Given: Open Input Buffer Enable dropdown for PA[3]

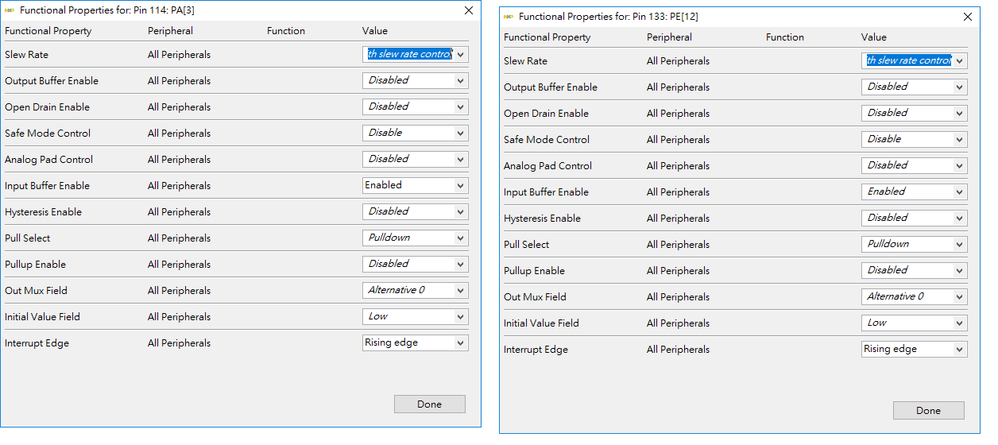Looking at the screenshot, I should point(460,186).
